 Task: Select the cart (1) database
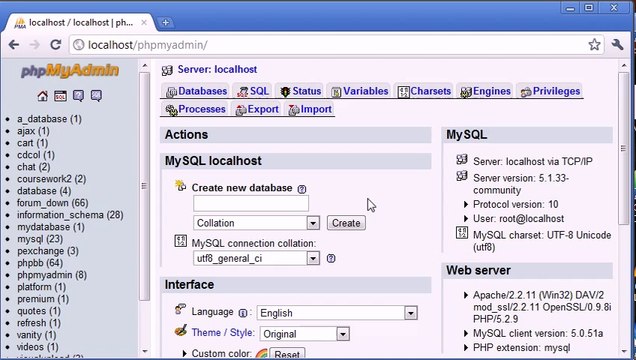(32, 143)
